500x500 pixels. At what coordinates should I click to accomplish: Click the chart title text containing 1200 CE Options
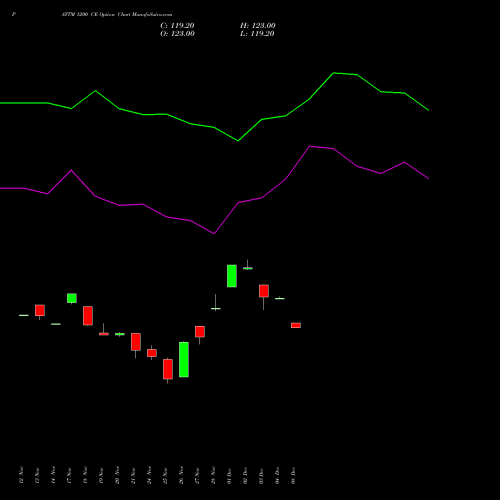click(x=117, y=15)
